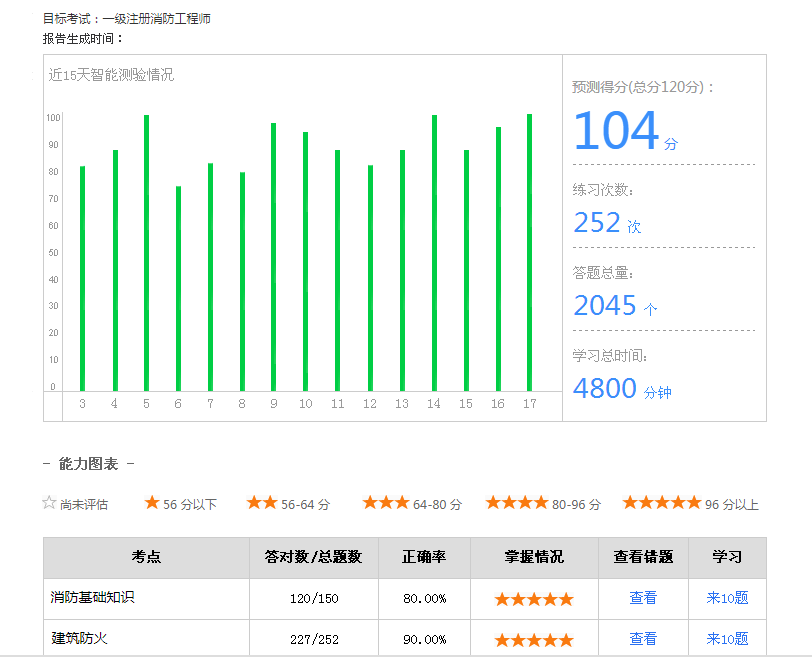Click the 学习总时间 label
812x657 pixels.
(610, 356)
